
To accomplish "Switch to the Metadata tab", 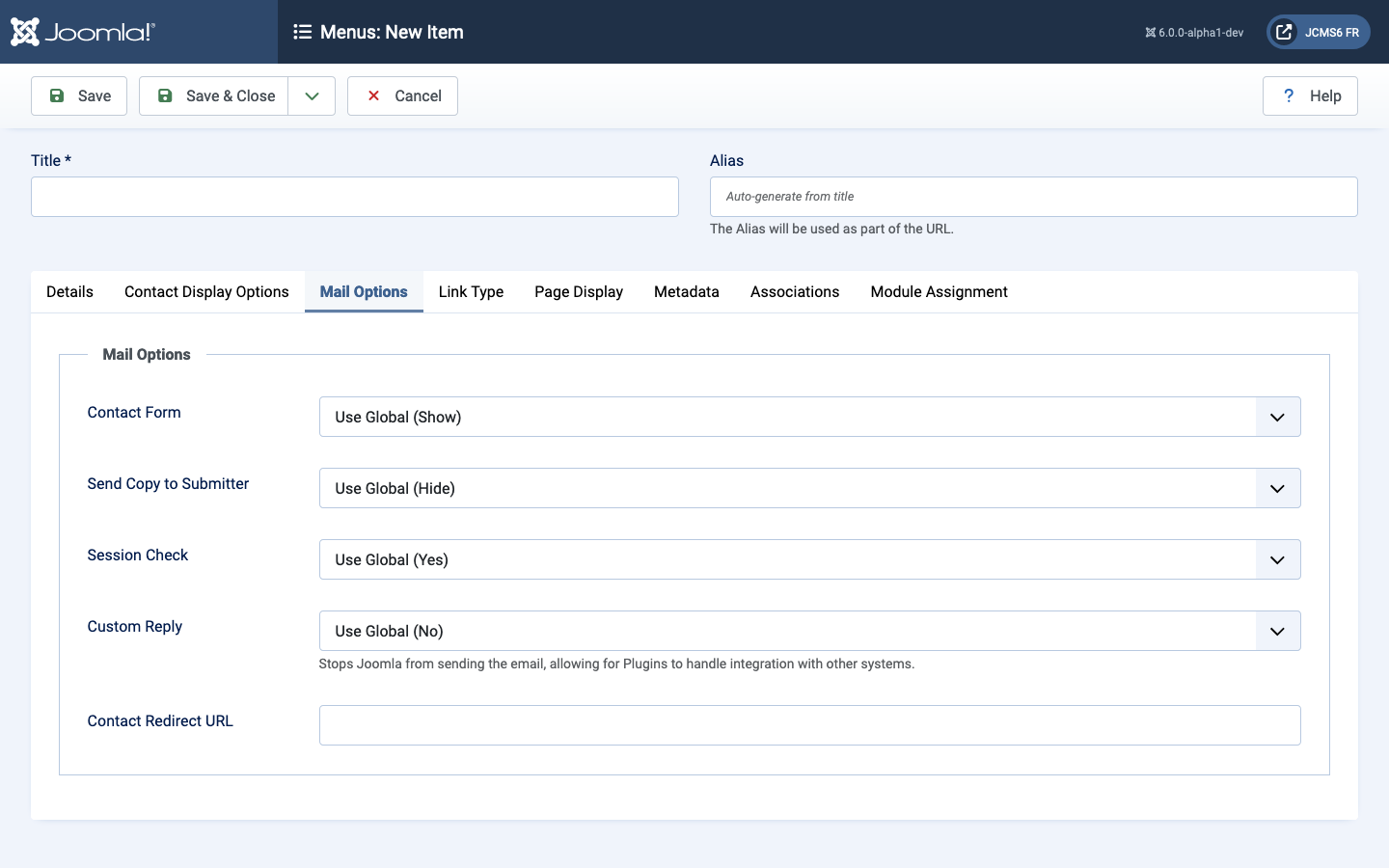I will click(687, 291).
